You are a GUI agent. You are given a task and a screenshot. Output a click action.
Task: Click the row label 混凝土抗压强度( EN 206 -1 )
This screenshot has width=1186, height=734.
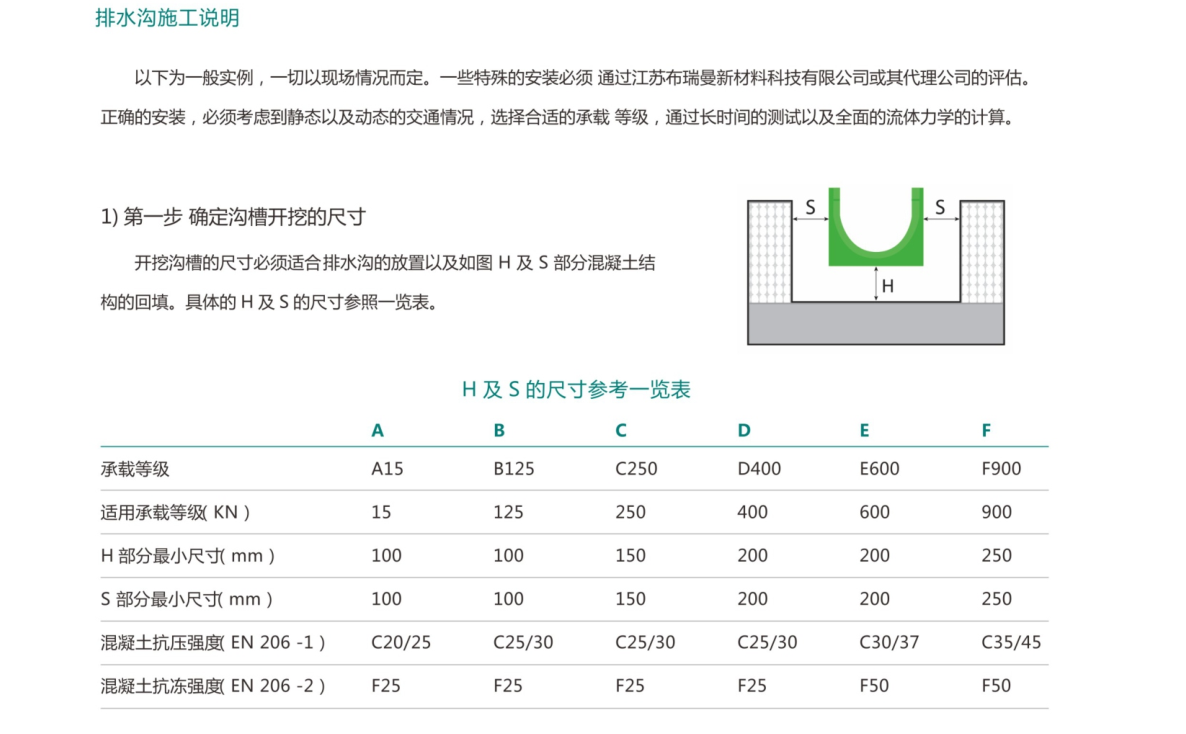(213, 643)
